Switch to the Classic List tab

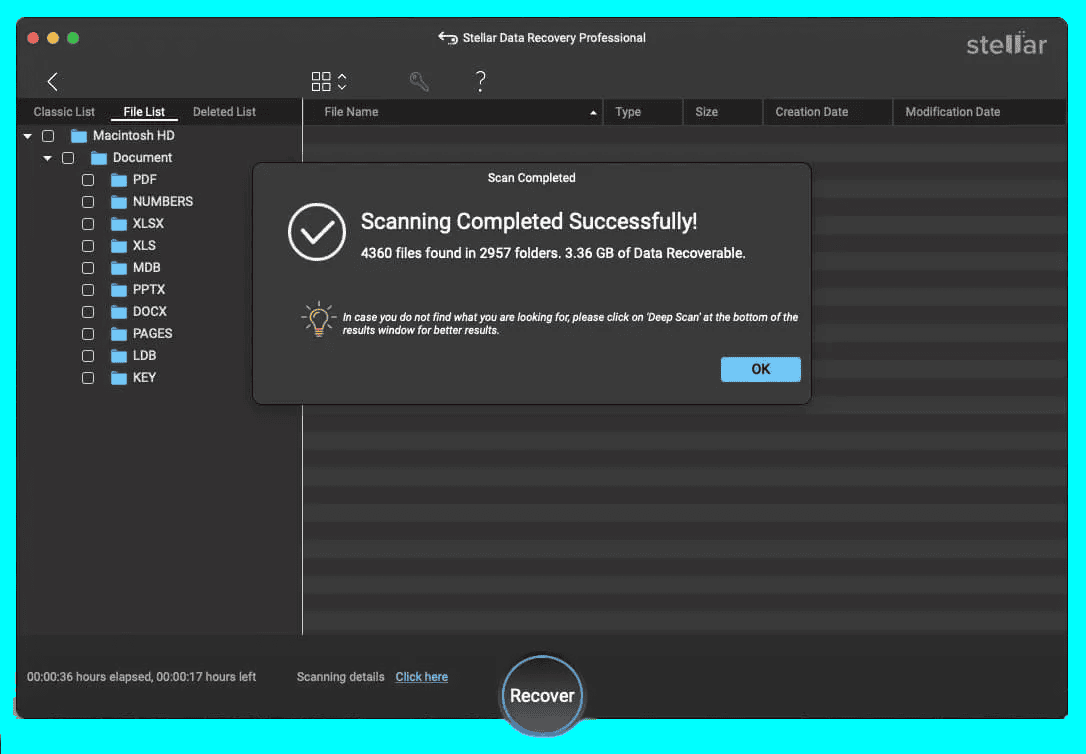64,112
